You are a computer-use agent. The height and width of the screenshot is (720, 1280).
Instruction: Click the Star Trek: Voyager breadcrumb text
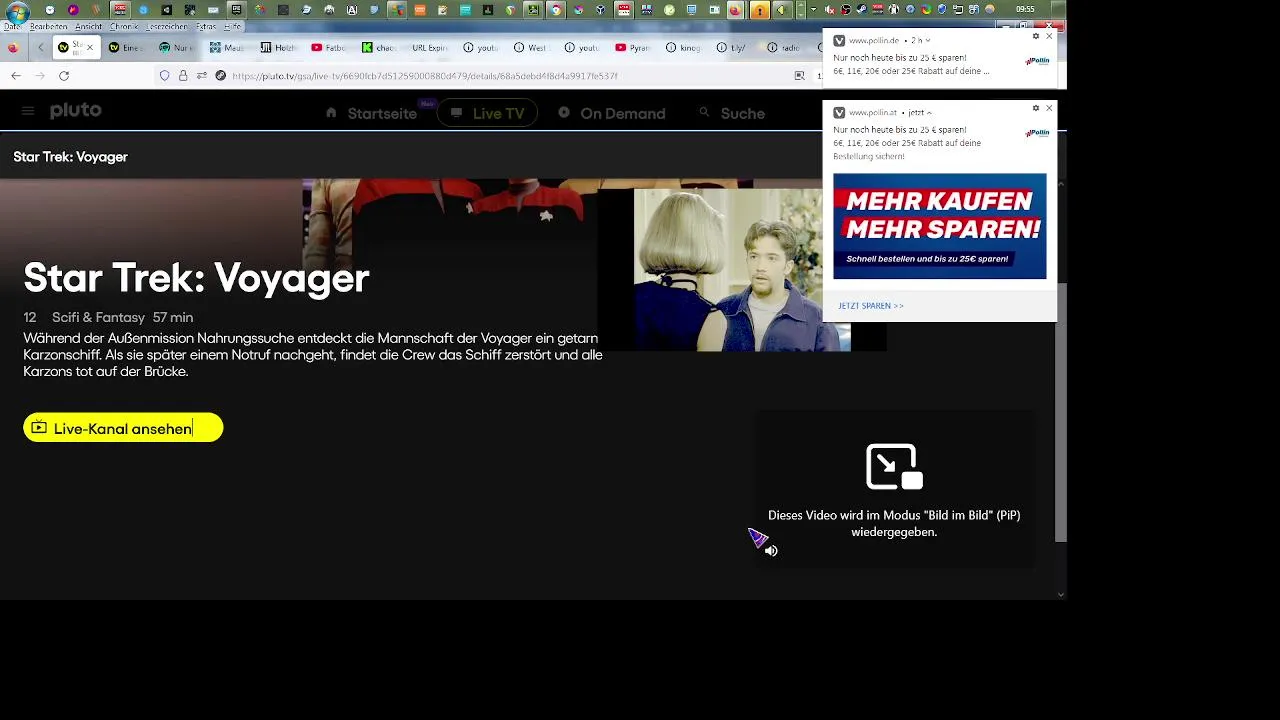(70, 157)
